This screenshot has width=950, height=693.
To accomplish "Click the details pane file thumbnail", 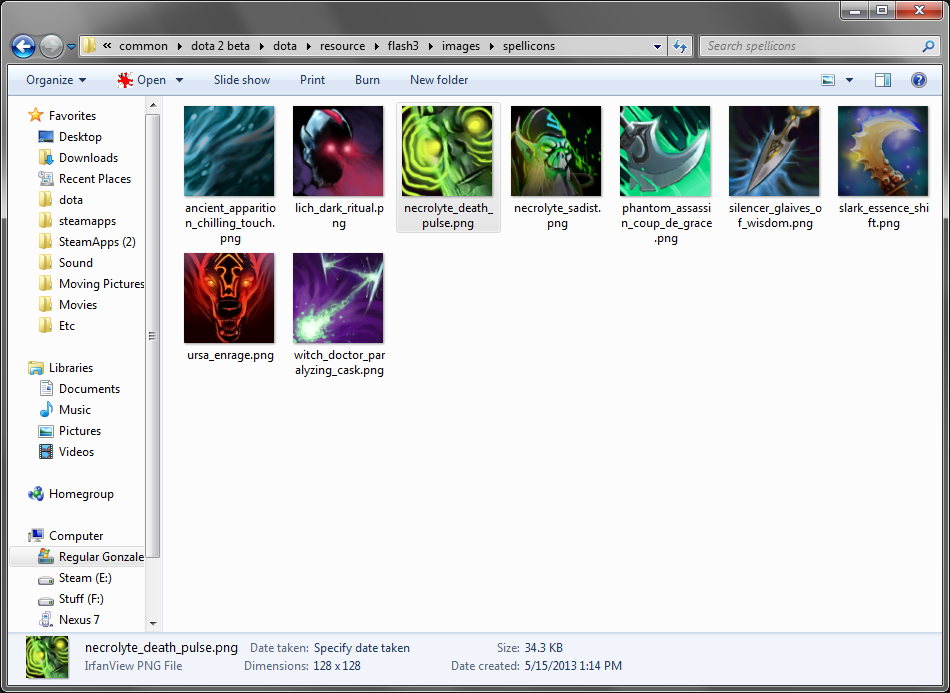I will 47,657.
